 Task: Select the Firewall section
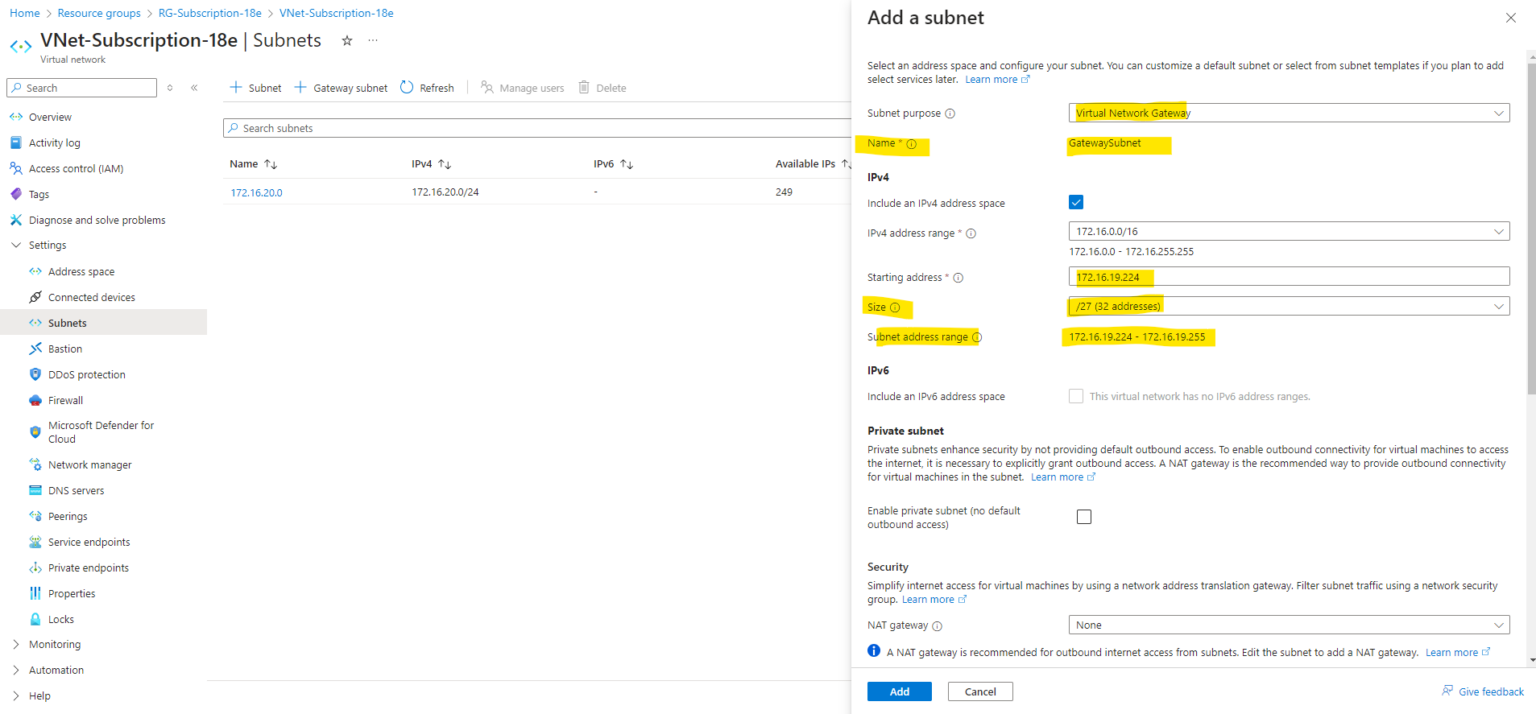[65, 399]
